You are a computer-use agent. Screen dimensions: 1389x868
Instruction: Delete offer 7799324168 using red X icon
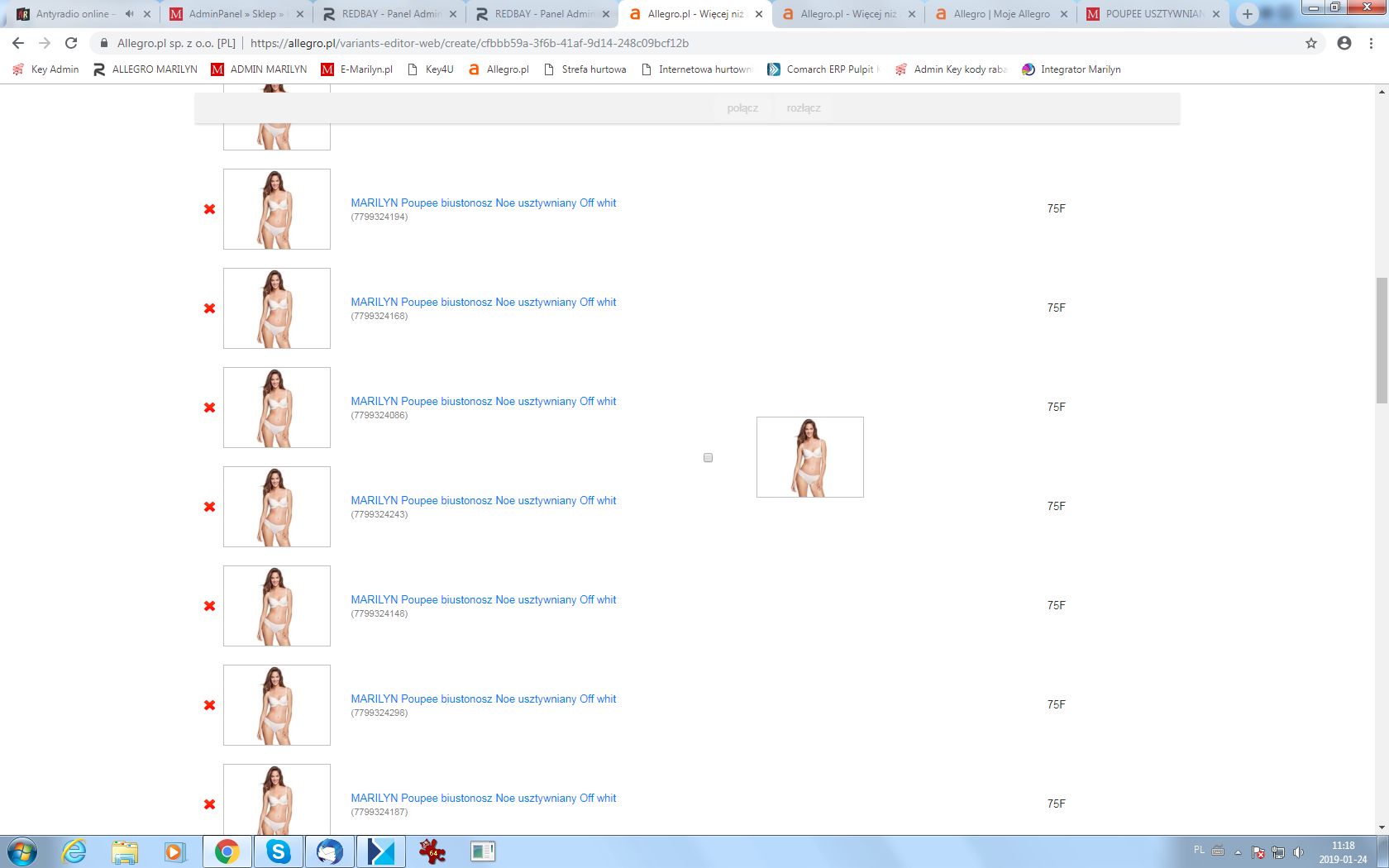click(x=209, y=308)
